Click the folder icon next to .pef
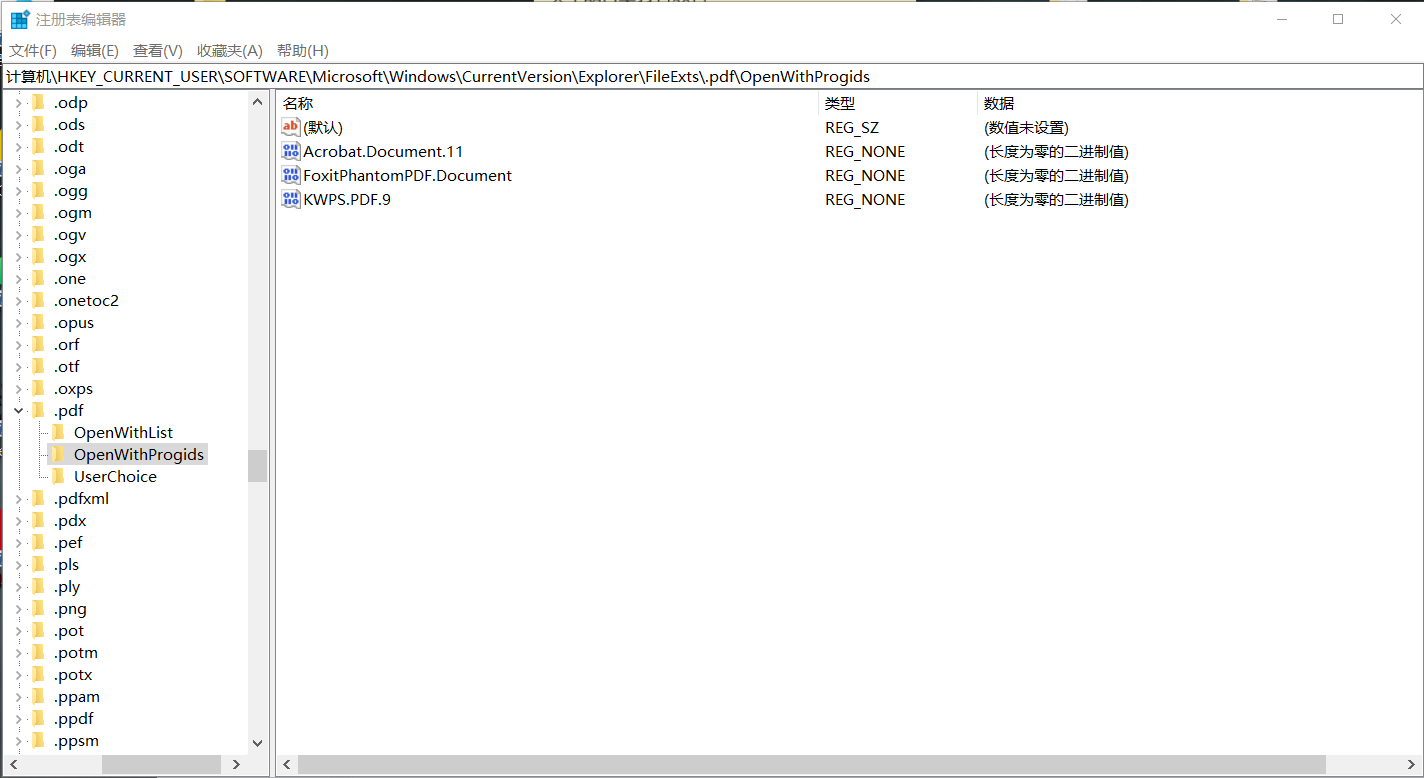 coord(39,542)
